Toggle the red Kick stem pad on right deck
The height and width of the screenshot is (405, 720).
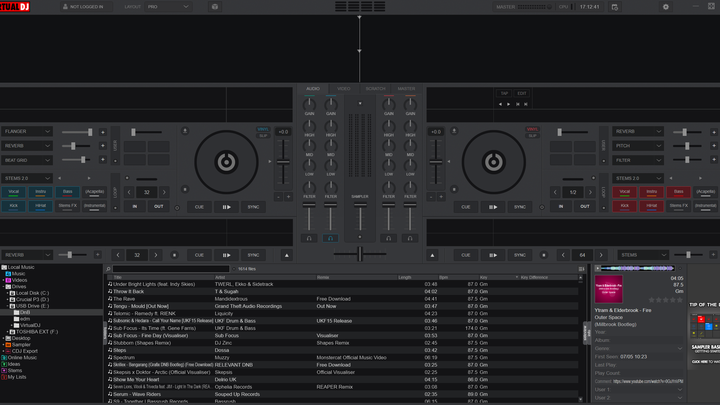tap(624, 207)
